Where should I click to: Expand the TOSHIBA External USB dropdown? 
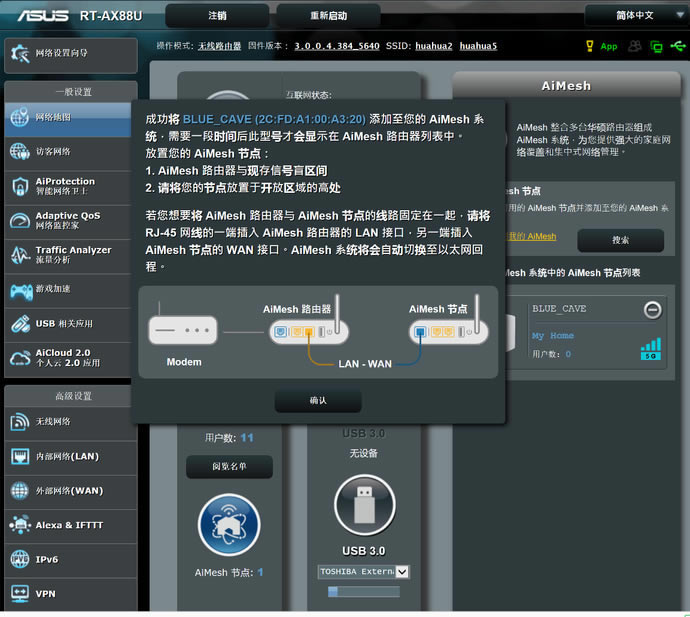pos(401,571)
